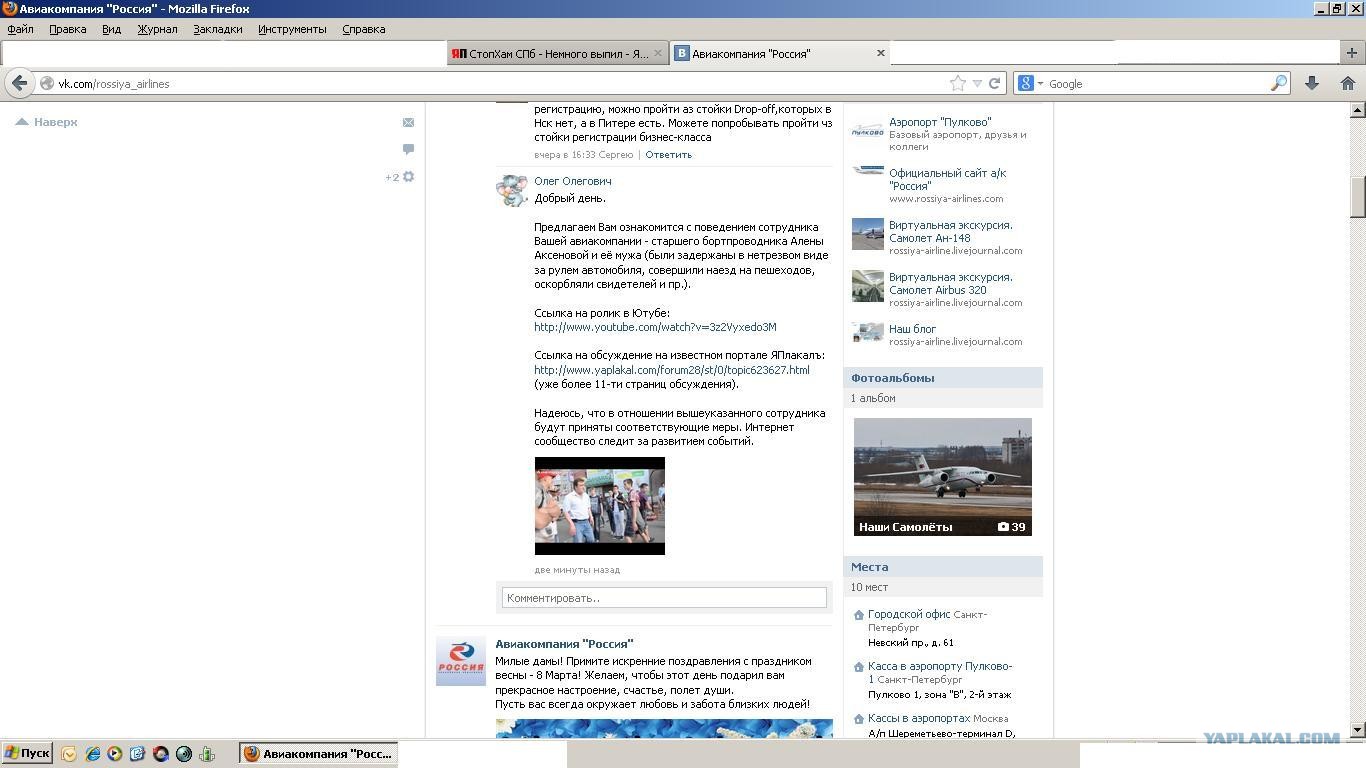This screenshot has width=1366, height=768.
Task: Open the Наш блог link
Action: (912, 329)
